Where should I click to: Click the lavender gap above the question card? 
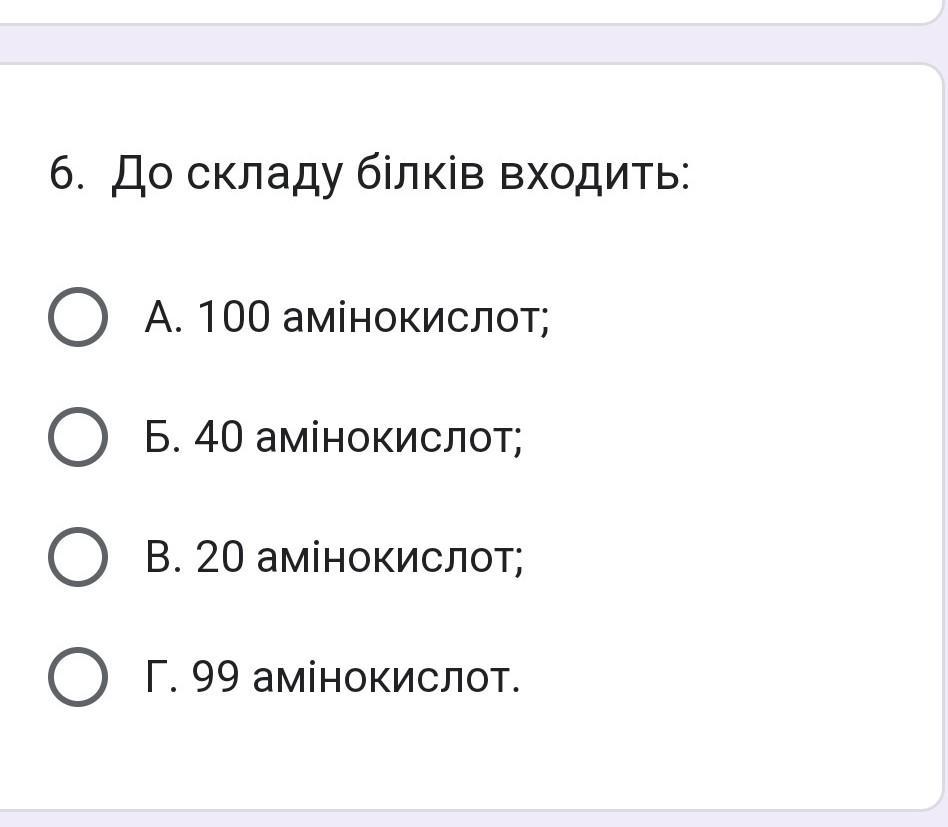470,44
